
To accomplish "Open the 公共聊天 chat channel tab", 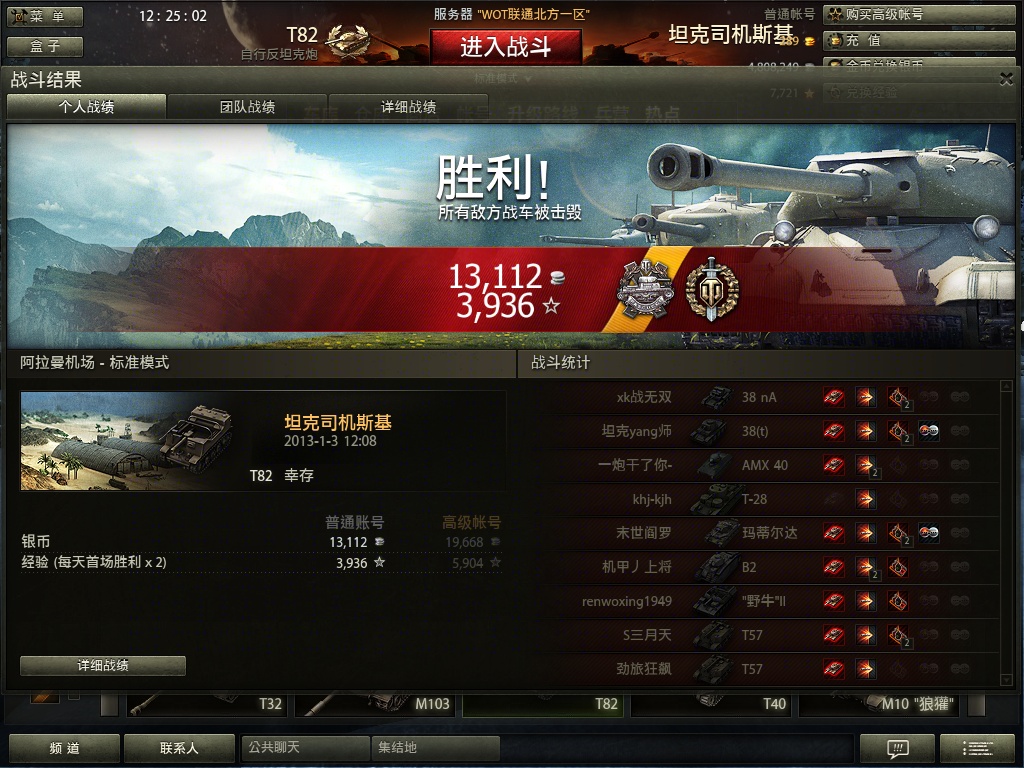I will (x=305, y=747).
